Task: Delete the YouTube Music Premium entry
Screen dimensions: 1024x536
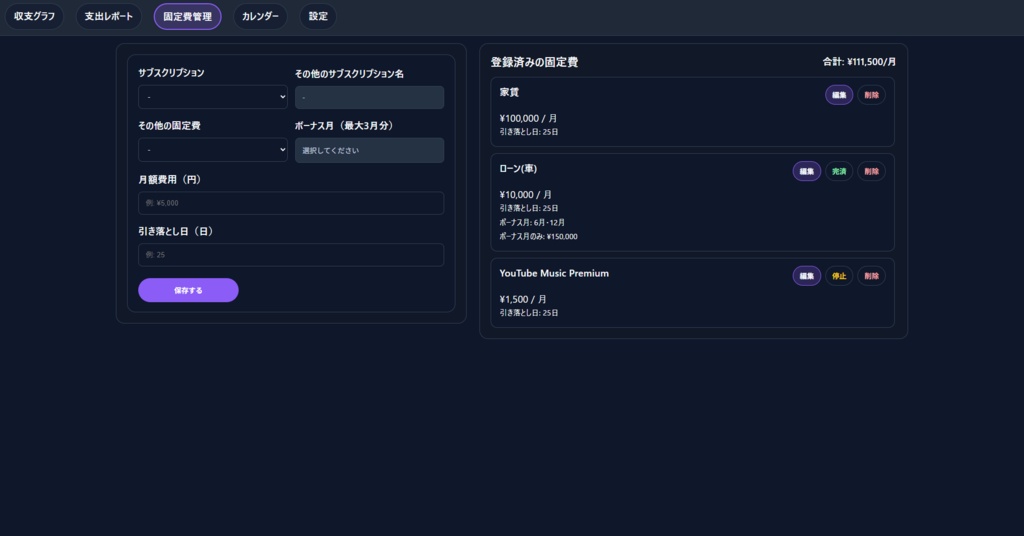Action: coord(871,276)
